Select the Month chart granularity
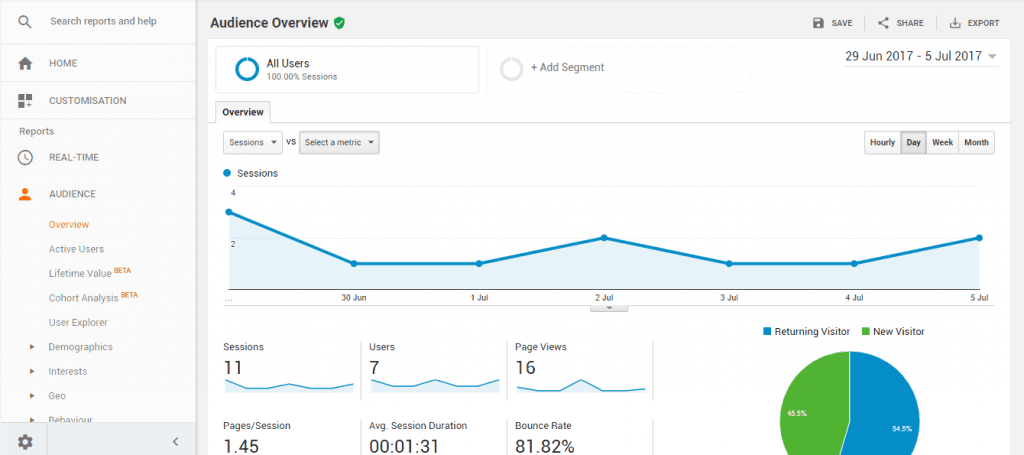This screenshot has height=455, width=1024. (x=976, y=142)
